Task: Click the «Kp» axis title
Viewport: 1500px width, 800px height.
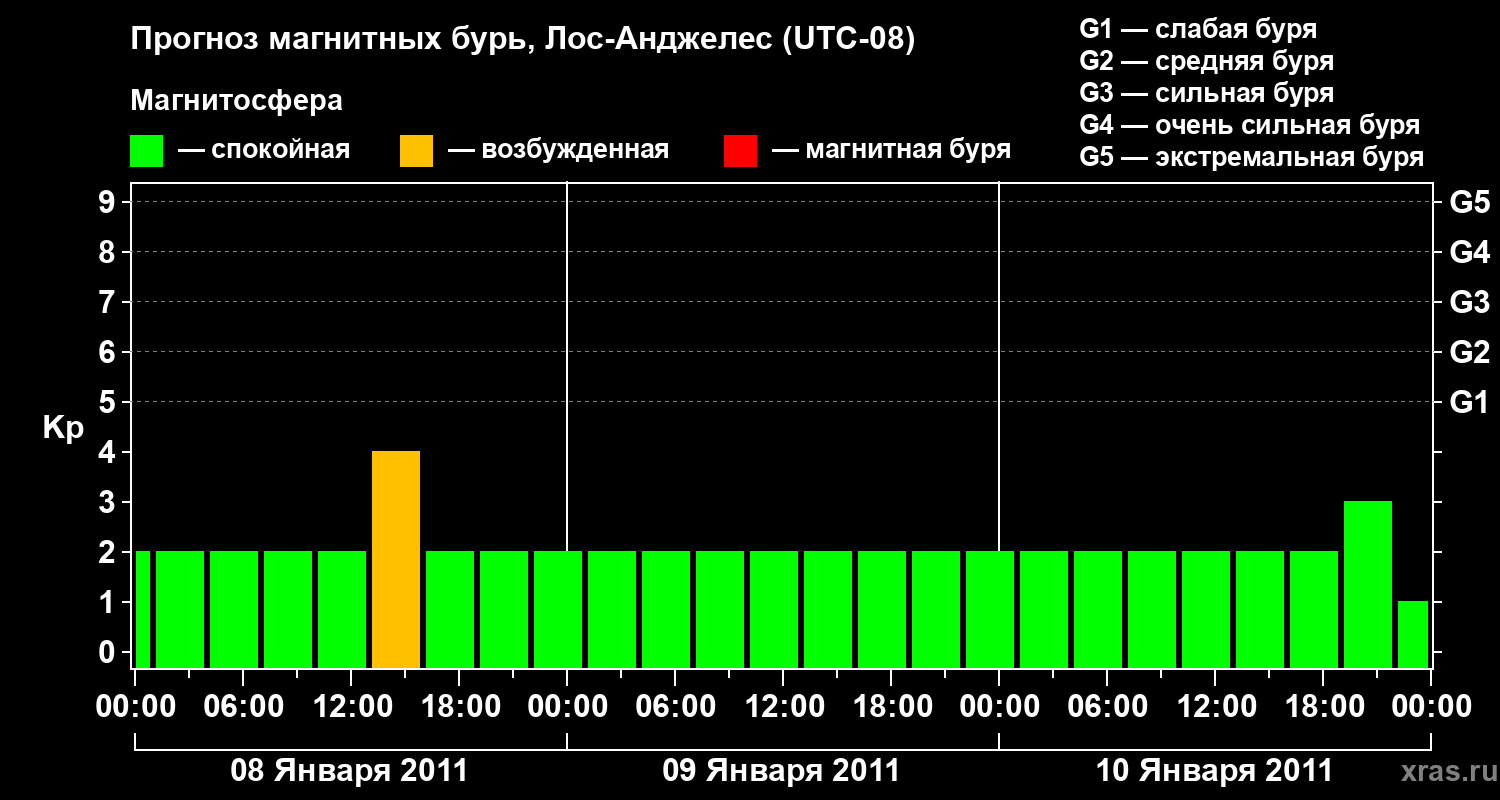Action: [x=63, y=428]
